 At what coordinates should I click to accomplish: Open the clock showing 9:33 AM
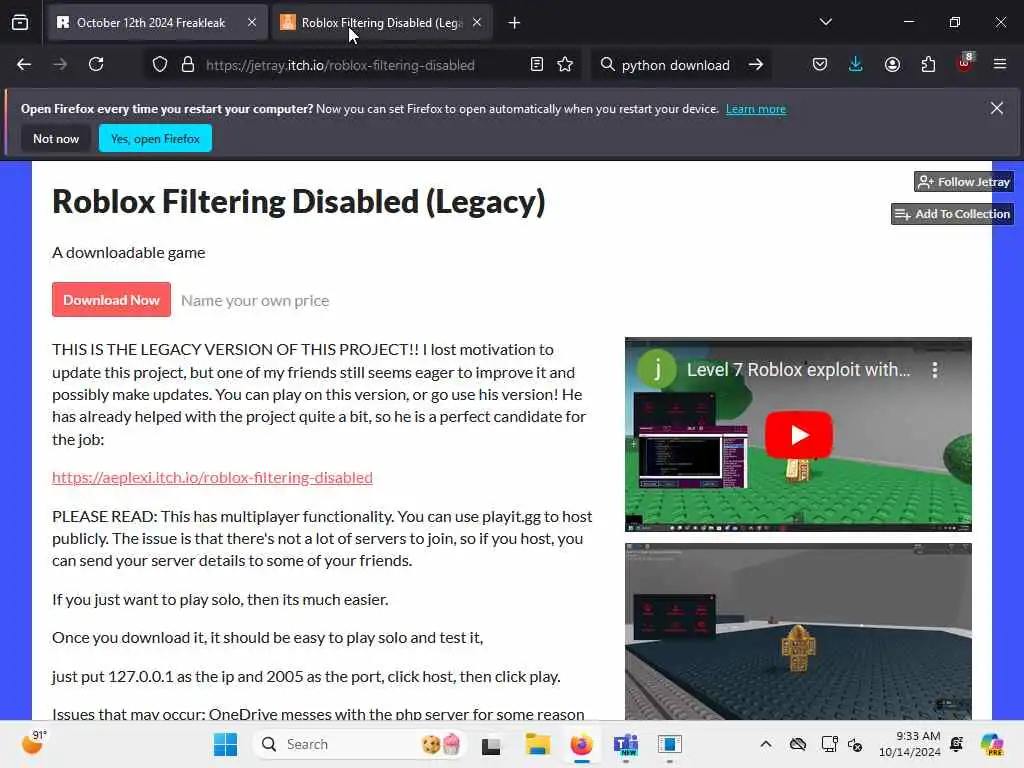910,744
